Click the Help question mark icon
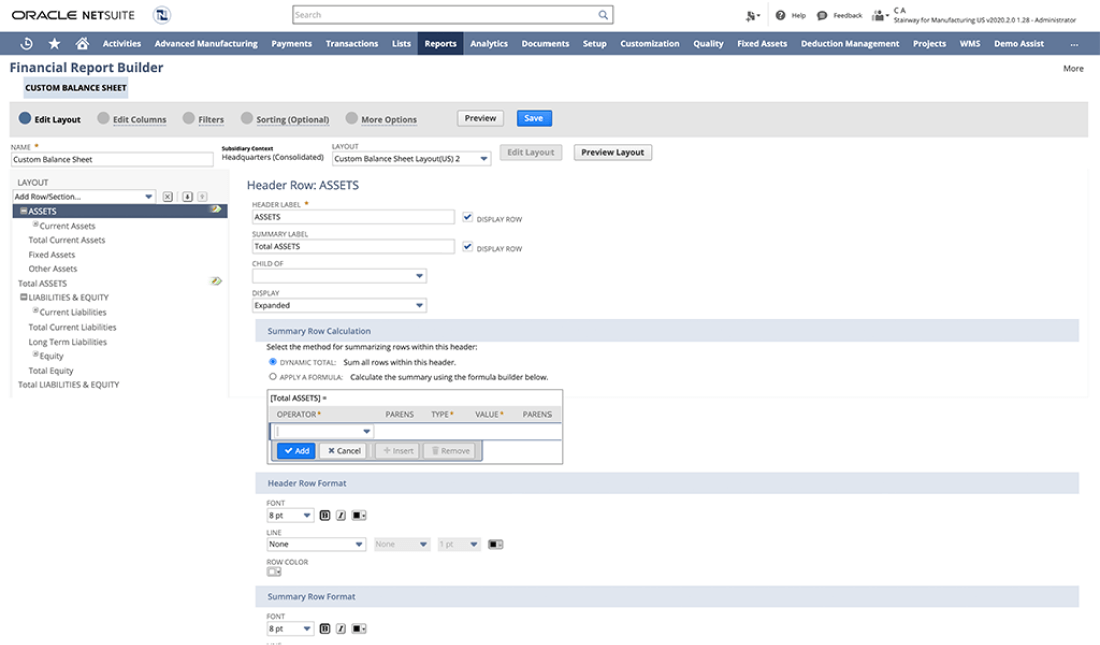The height and width of the screenshot is (645, 1100). 780,15
